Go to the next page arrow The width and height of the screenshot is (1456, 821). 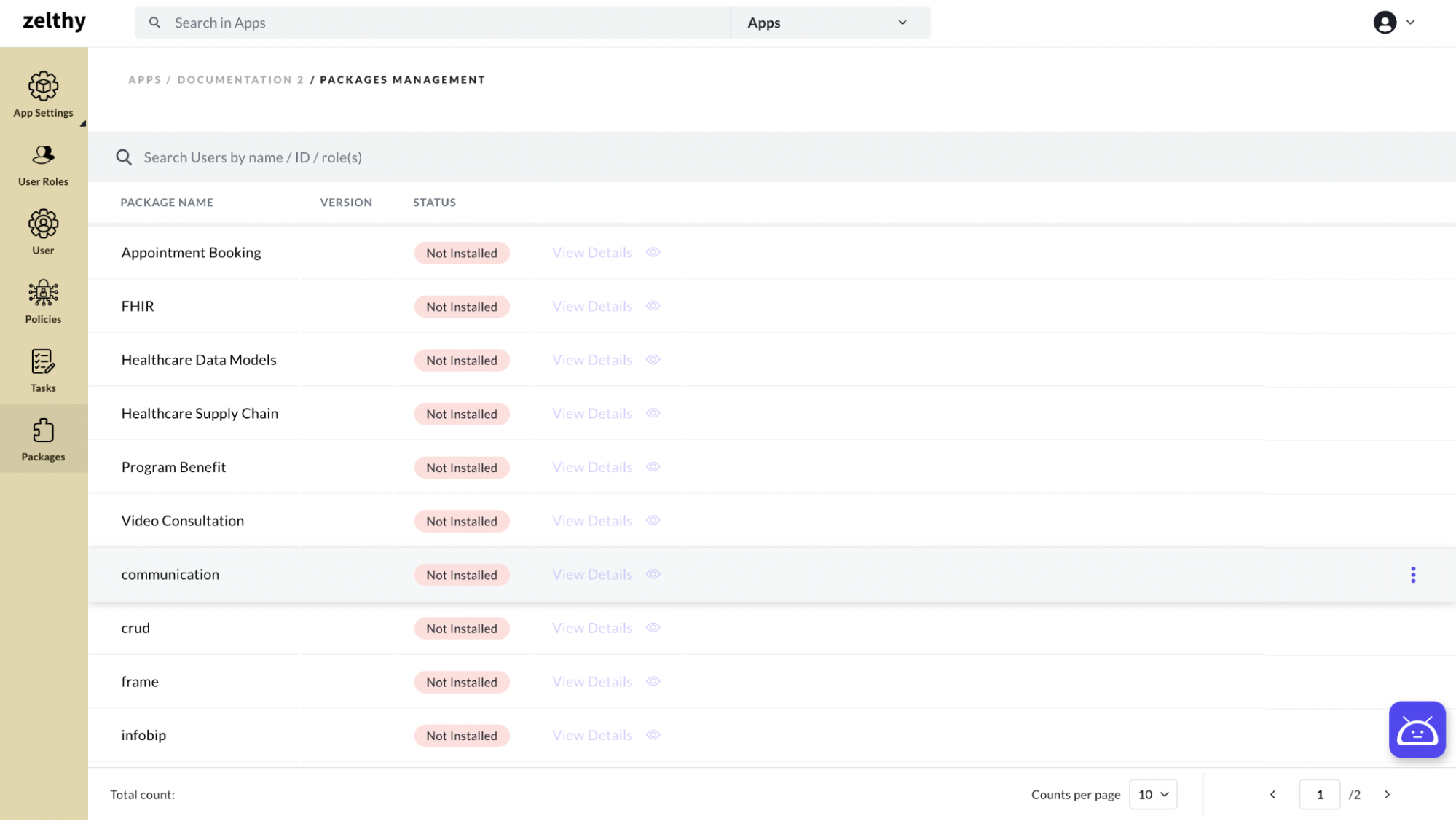click(1387, 794)
